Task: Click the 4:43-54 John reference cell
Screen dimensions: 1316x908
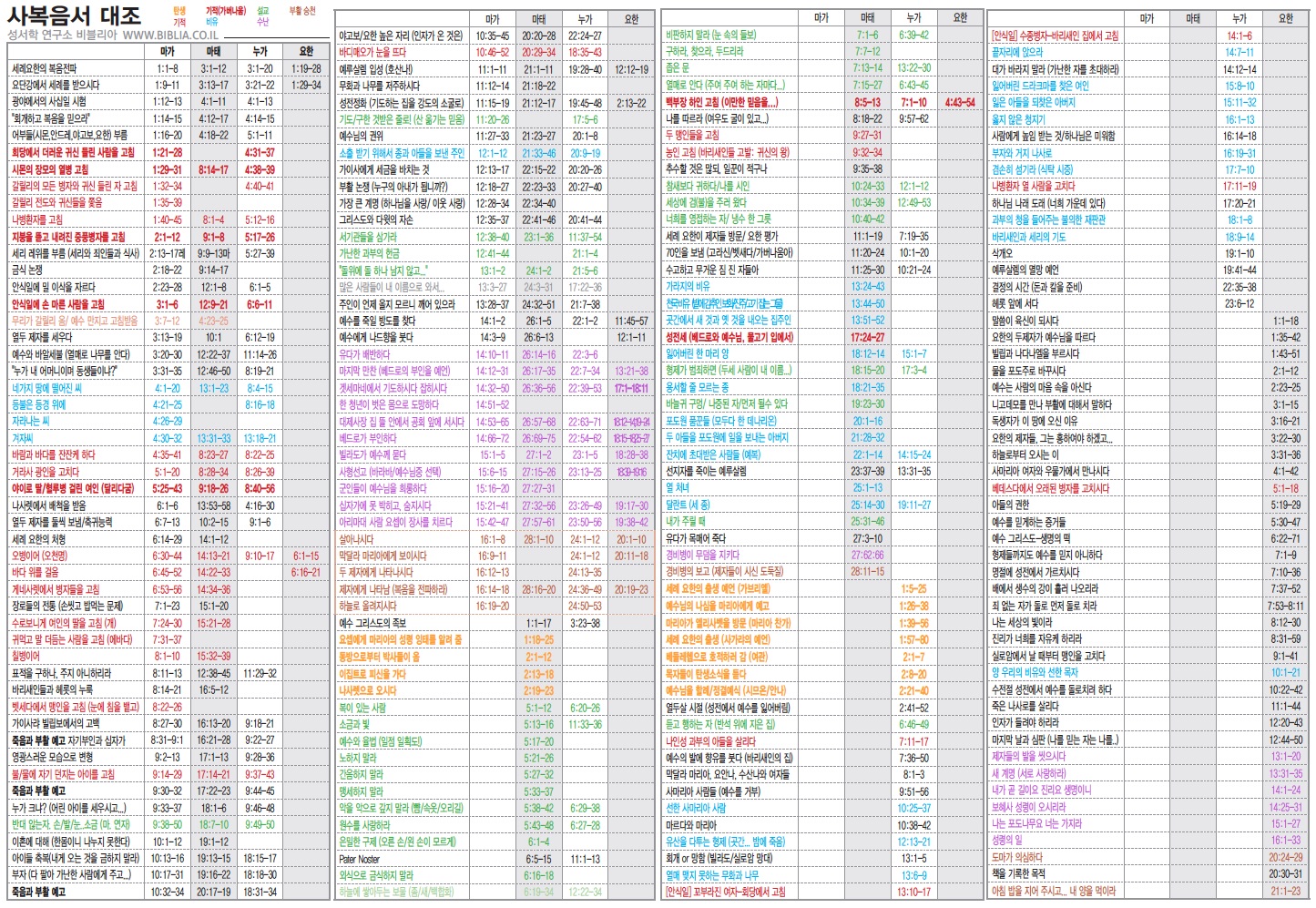Action: [x=960, y=103]
